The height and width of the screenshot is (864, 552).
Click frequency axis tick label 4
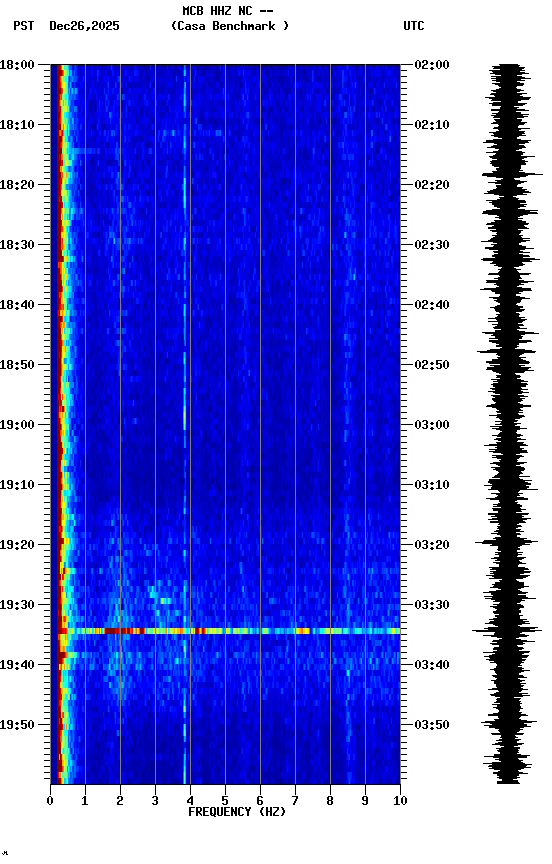pos(190,801)
